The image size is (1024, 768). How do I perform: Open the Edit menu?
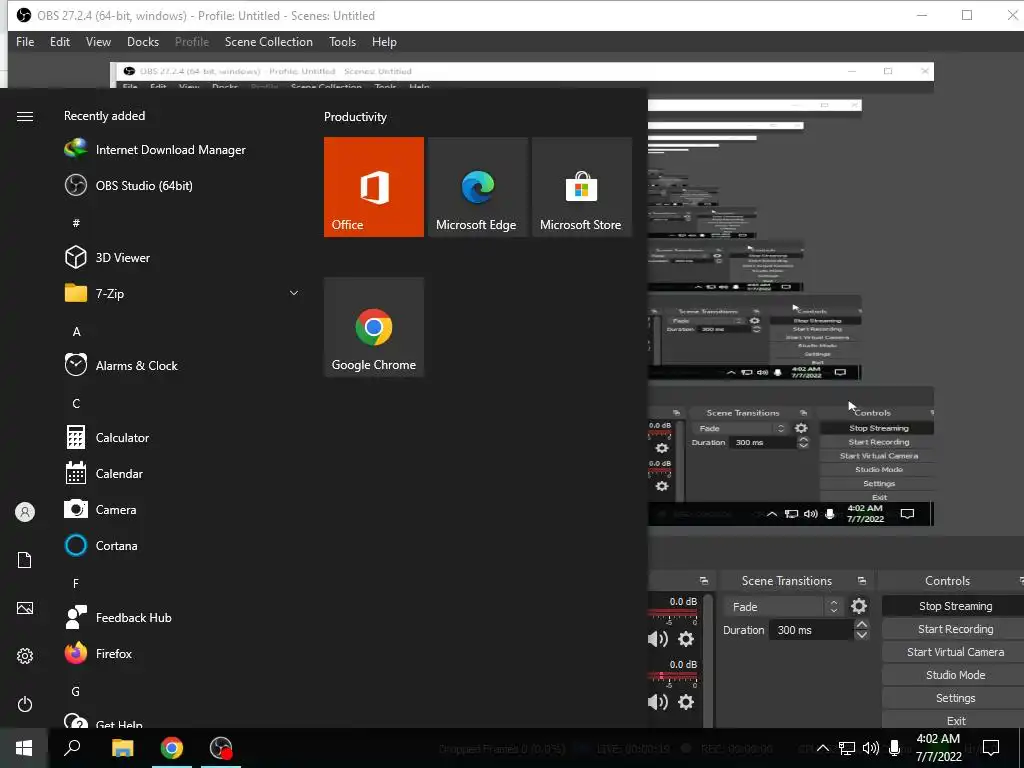click(59, 42)
